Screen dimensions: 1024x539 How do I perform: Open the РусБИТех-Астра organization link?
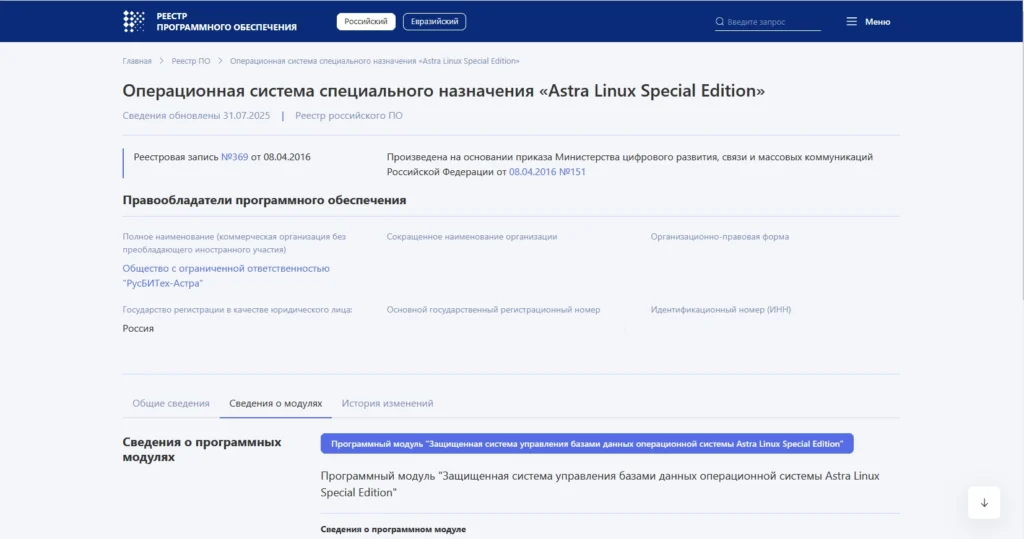pos(226,276)
